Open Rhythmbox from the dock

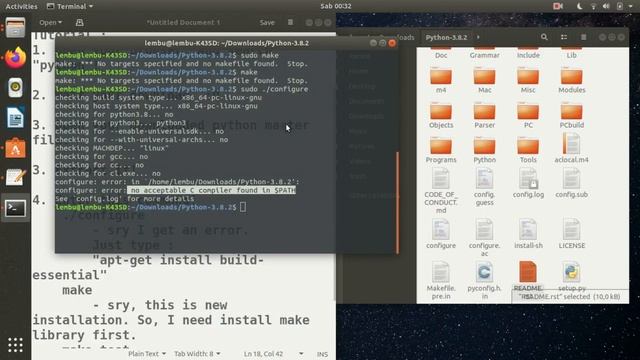point(15,87)
